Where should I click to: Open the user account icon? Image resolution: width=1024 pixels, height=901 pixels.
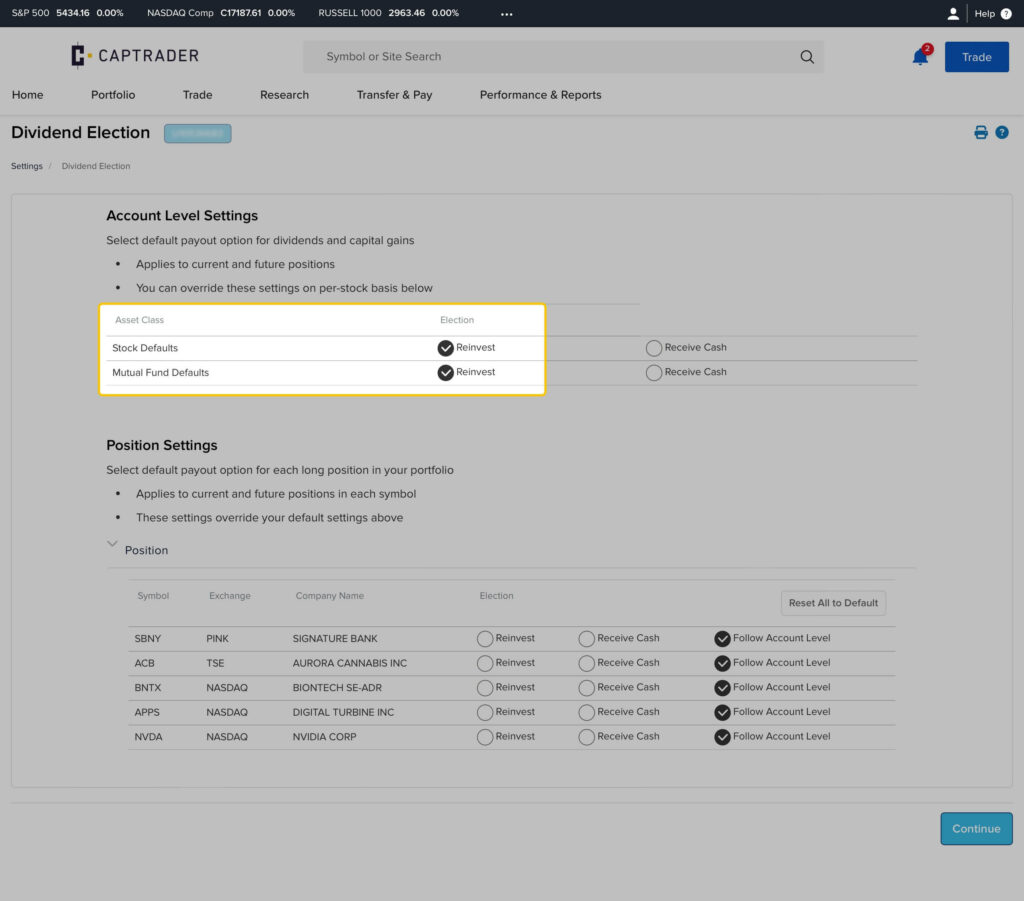tap(953, 14)
